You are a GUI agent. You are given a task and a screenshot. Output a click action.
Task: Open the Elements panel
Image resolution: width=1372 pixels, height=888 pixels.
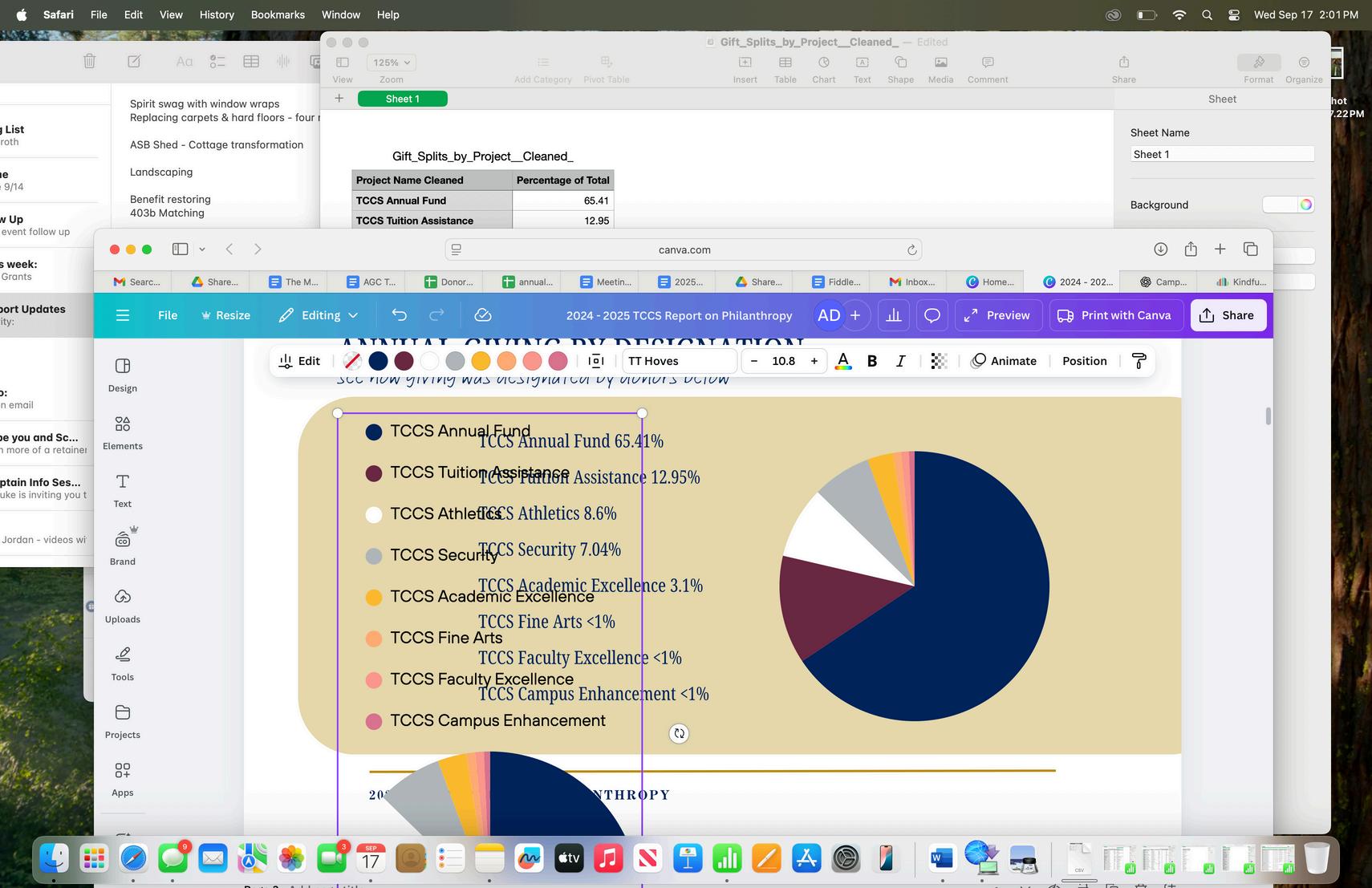pos(123,432)
